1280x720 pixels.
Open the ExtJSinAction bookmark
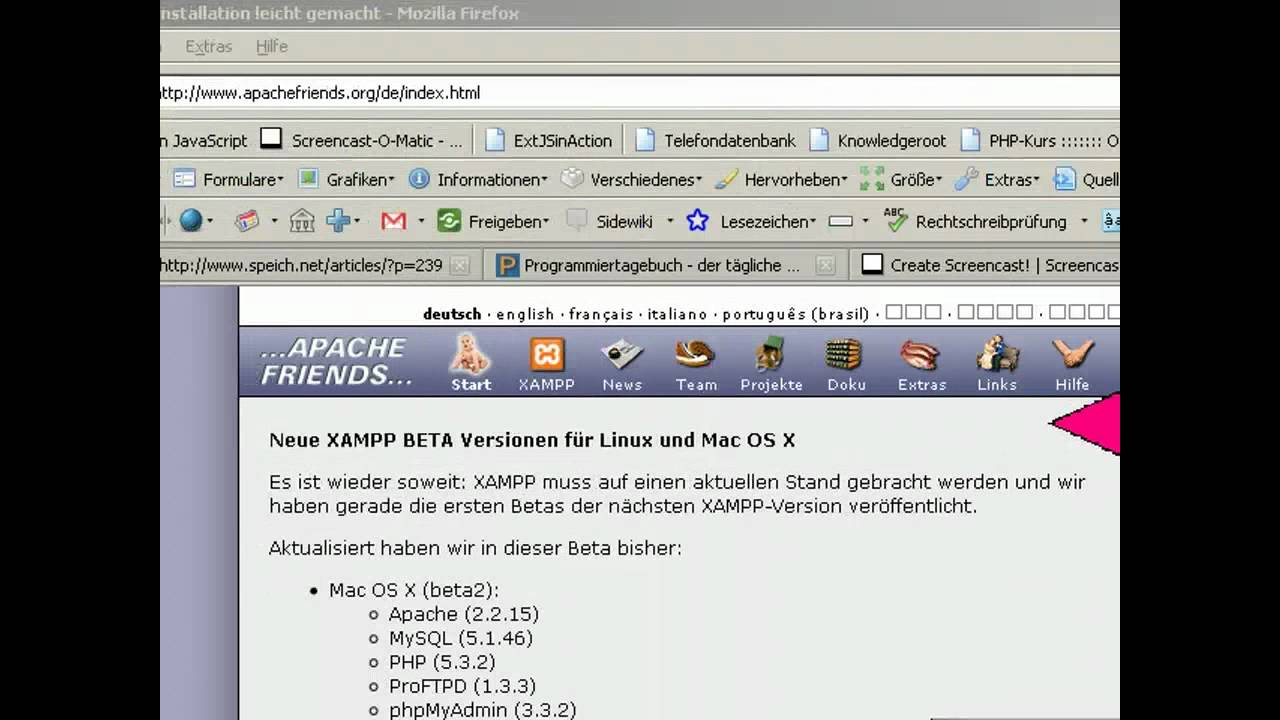pos(548,141)
